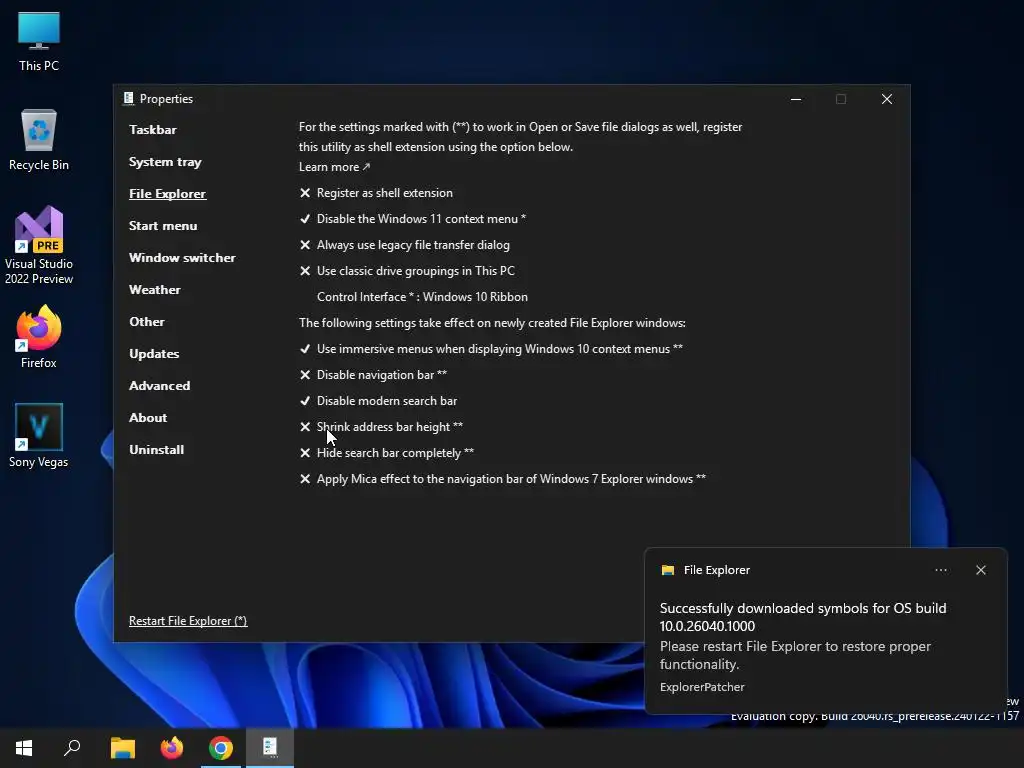Image resolution: width=1024 pixels, height=768 pixels.
Task: Toggle Always use legacy file transfer dialog
Action: [x=405, y=245]
